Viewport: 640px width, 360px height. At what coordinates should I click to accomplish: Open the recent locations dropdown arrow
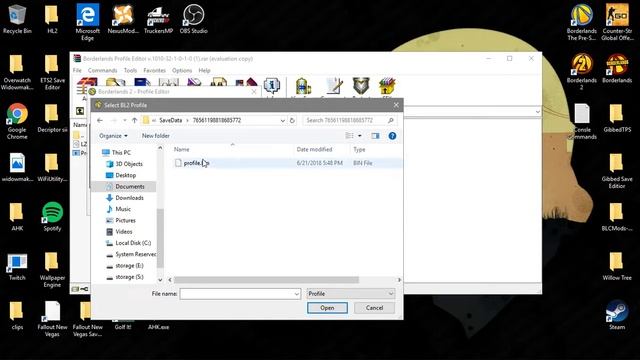point(124,120)
